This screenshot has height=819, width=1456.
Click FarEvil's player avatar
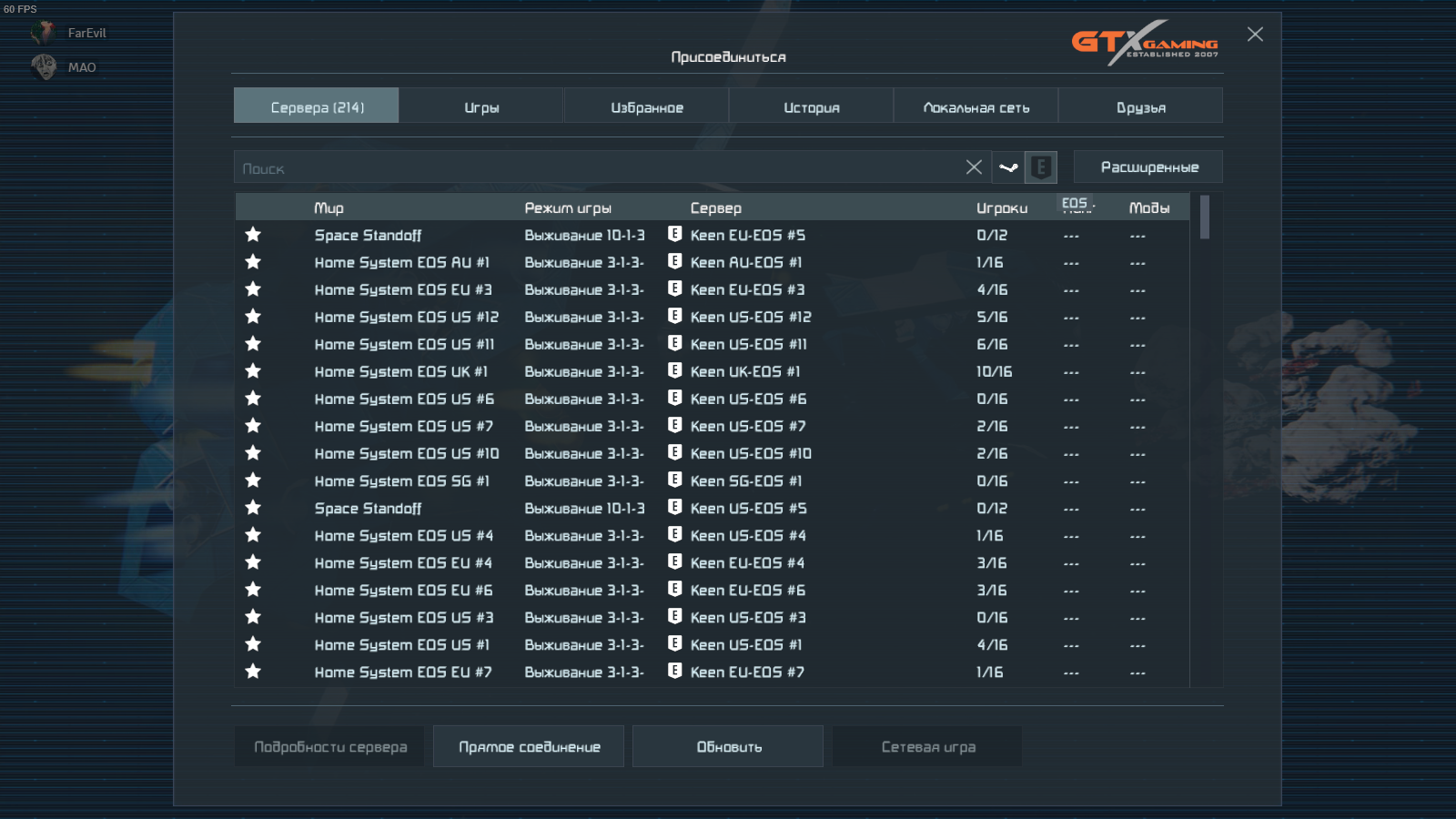pos(43,33)
